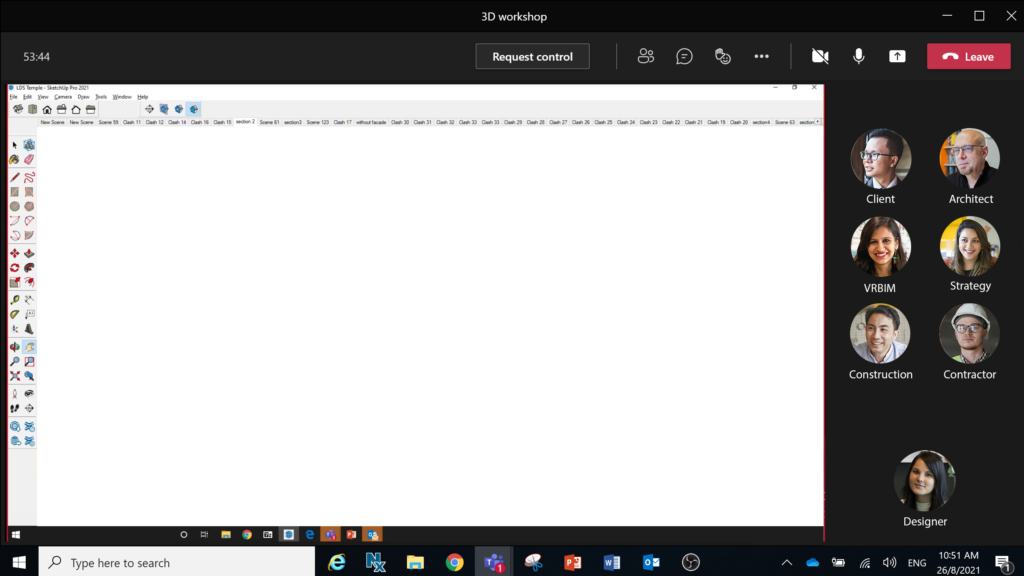Click the Request control button
The width and height of the screenshot is (1024, 576).
pyautogui.click(x=532, y=57)
